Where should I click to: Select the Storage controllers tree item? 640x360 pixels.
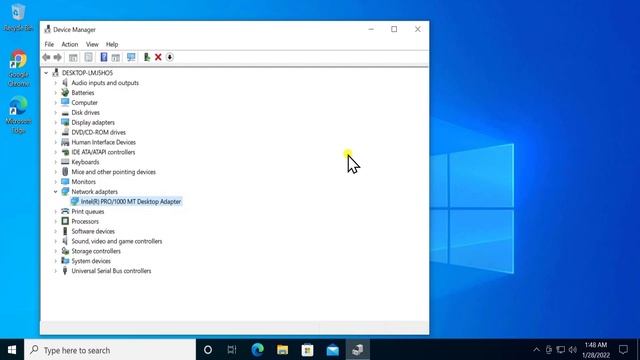pos(96,251)
